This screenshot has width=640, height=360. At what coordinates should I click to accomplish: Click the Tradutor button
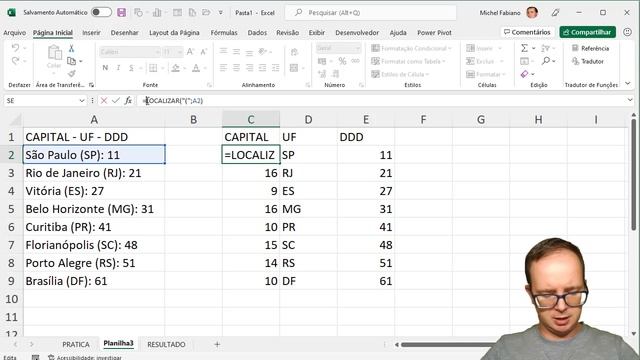588,61
